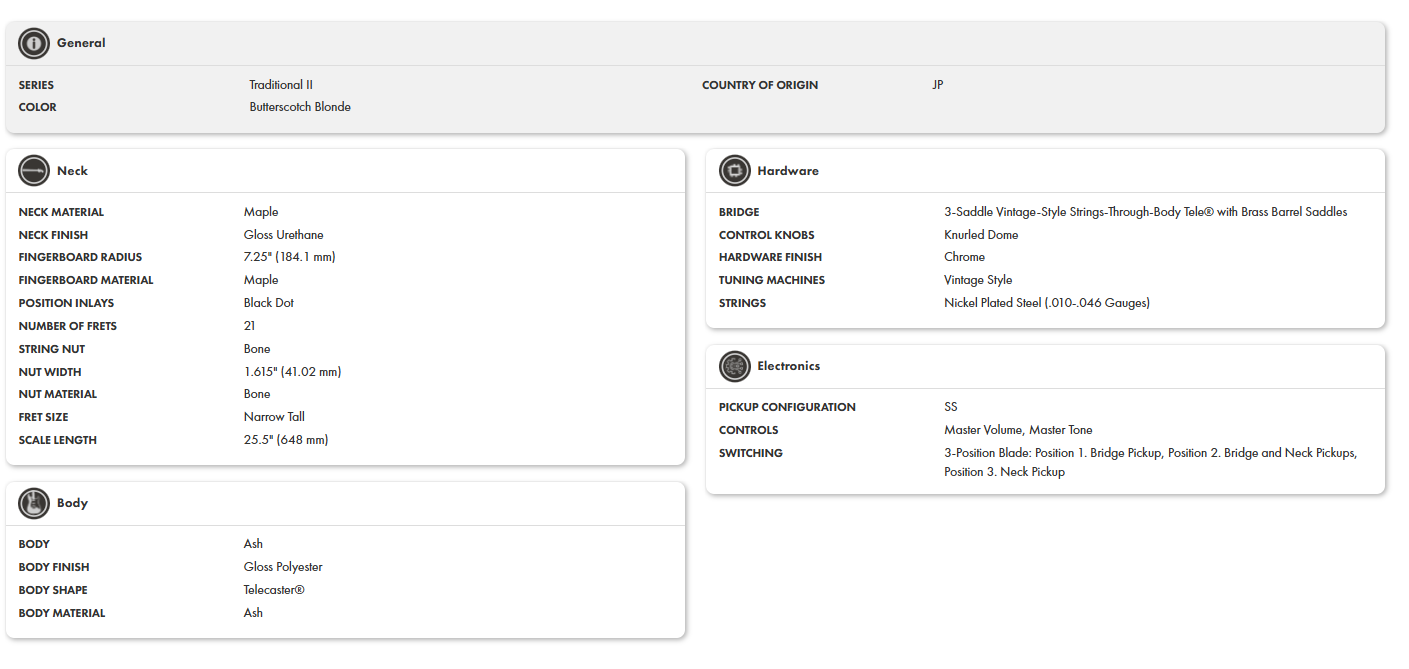Click the Hardware section heading text

pos(787,171)
